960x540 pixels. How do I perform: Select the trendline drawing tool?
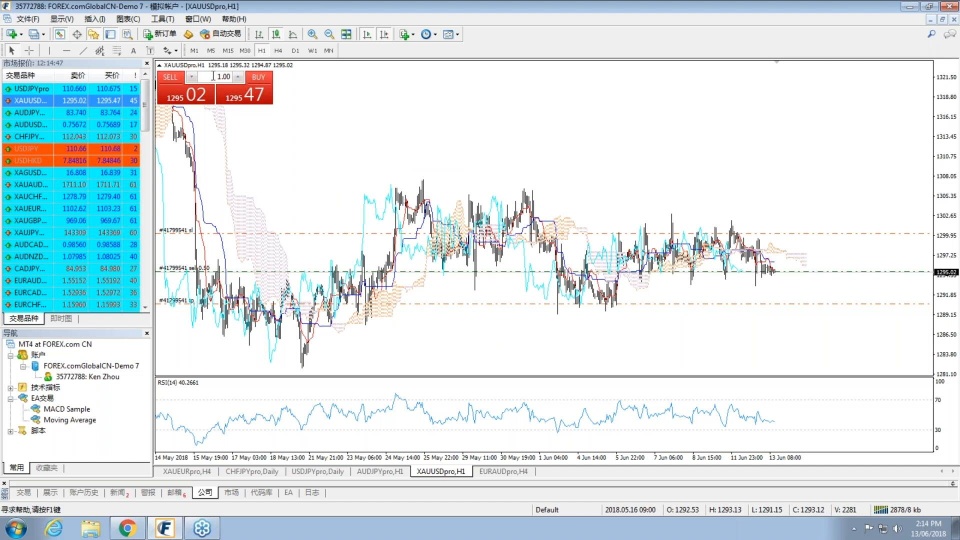pyautogui.click(x=83, y=50)
